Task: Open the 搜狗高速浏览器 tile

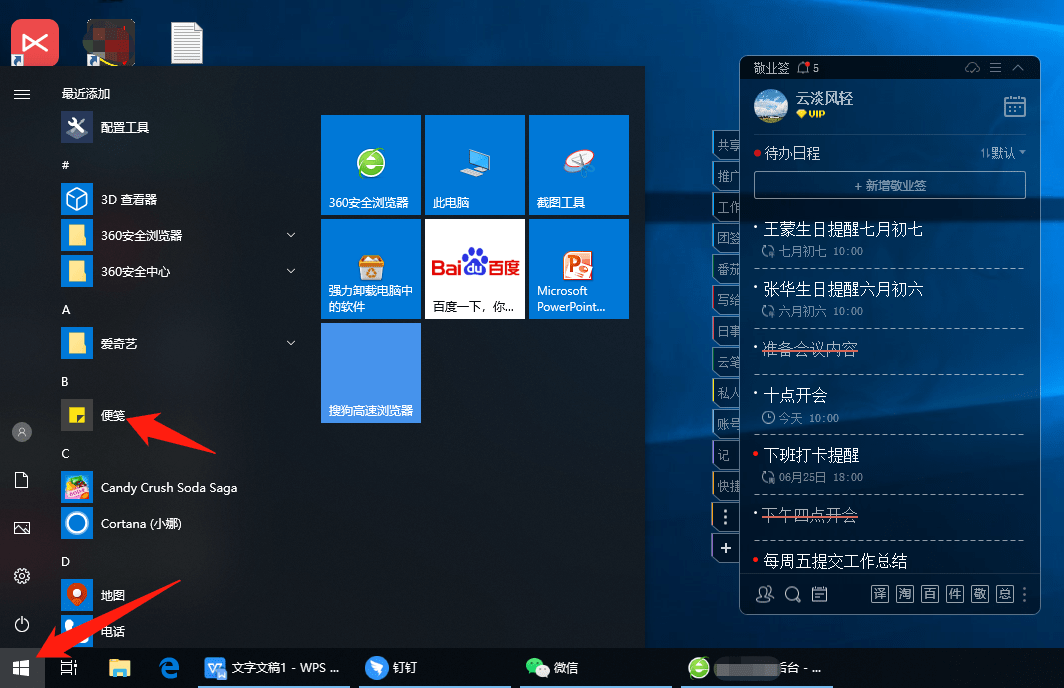Action: (x=370, y=372)
